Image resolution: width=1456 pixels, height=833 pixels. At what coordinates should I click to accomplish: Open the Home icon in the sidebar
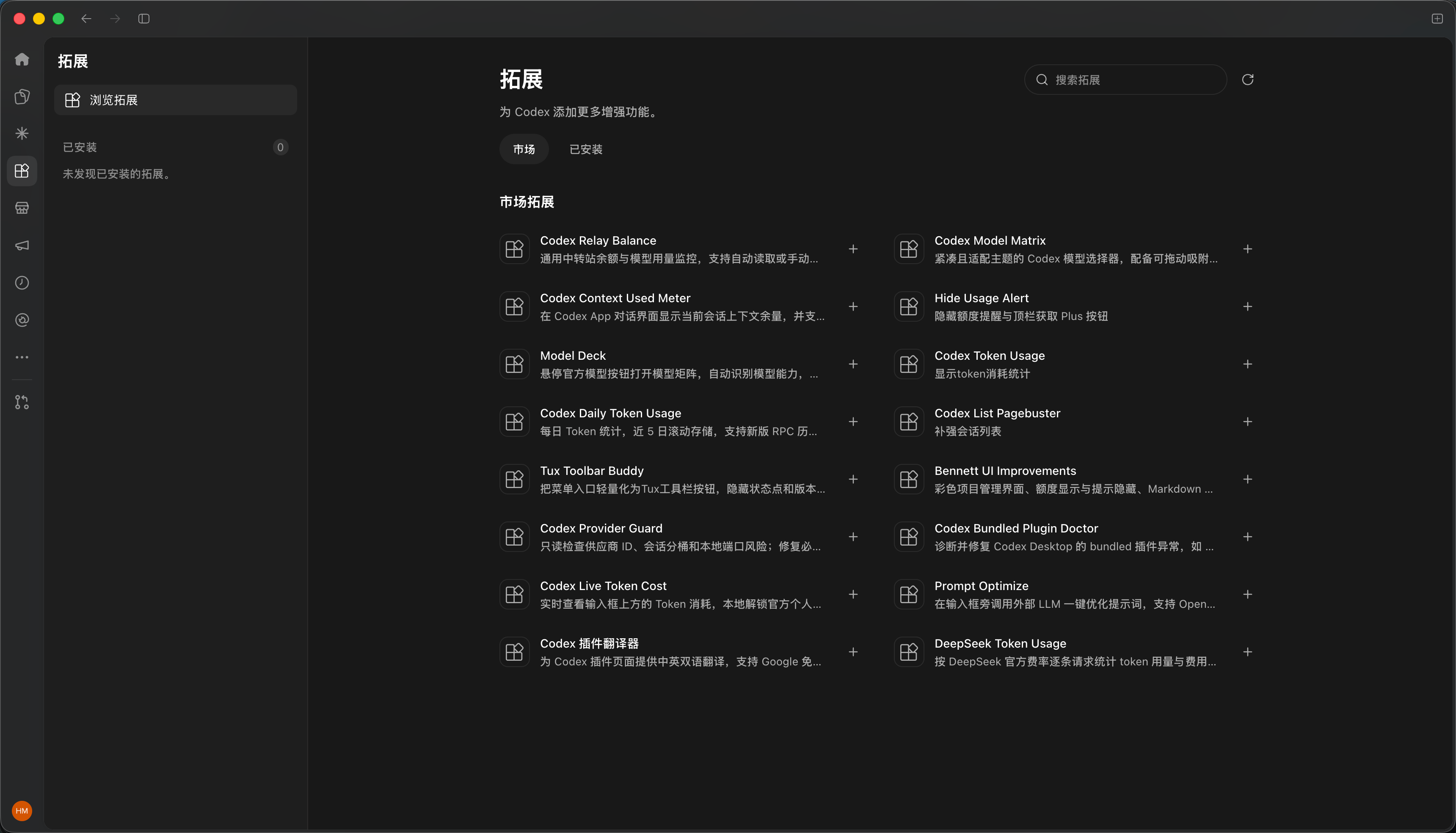pos(22,60)
